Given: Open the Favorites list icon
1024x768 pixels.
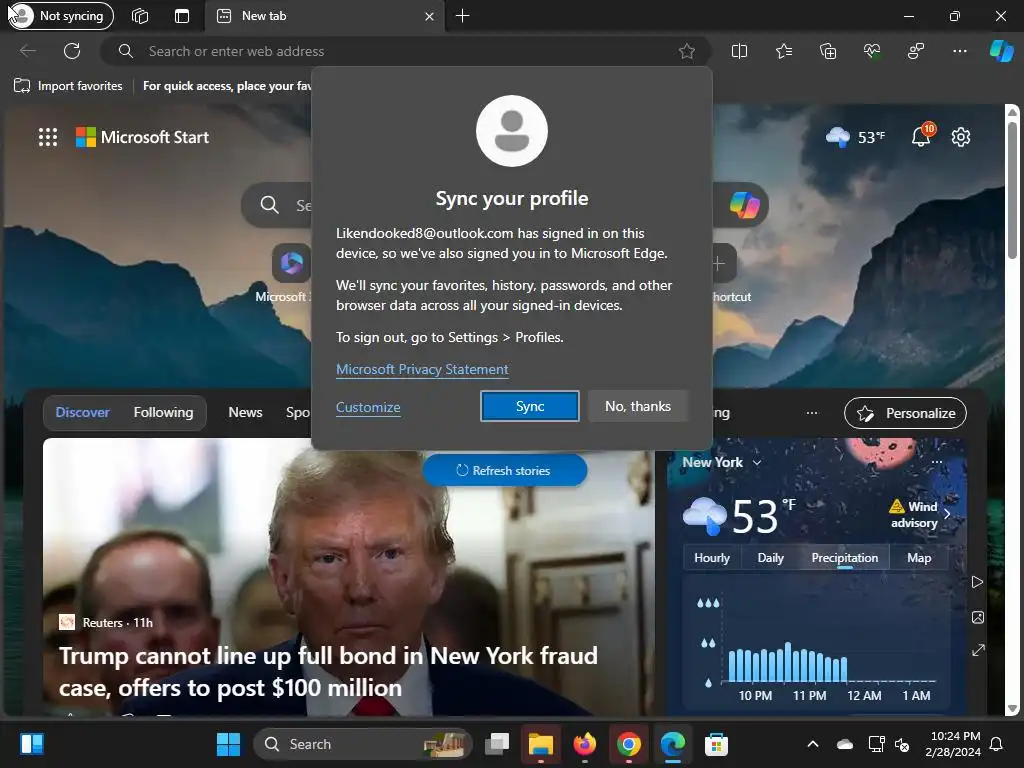Looking at the screenshot, I should [x=784, y=51].
